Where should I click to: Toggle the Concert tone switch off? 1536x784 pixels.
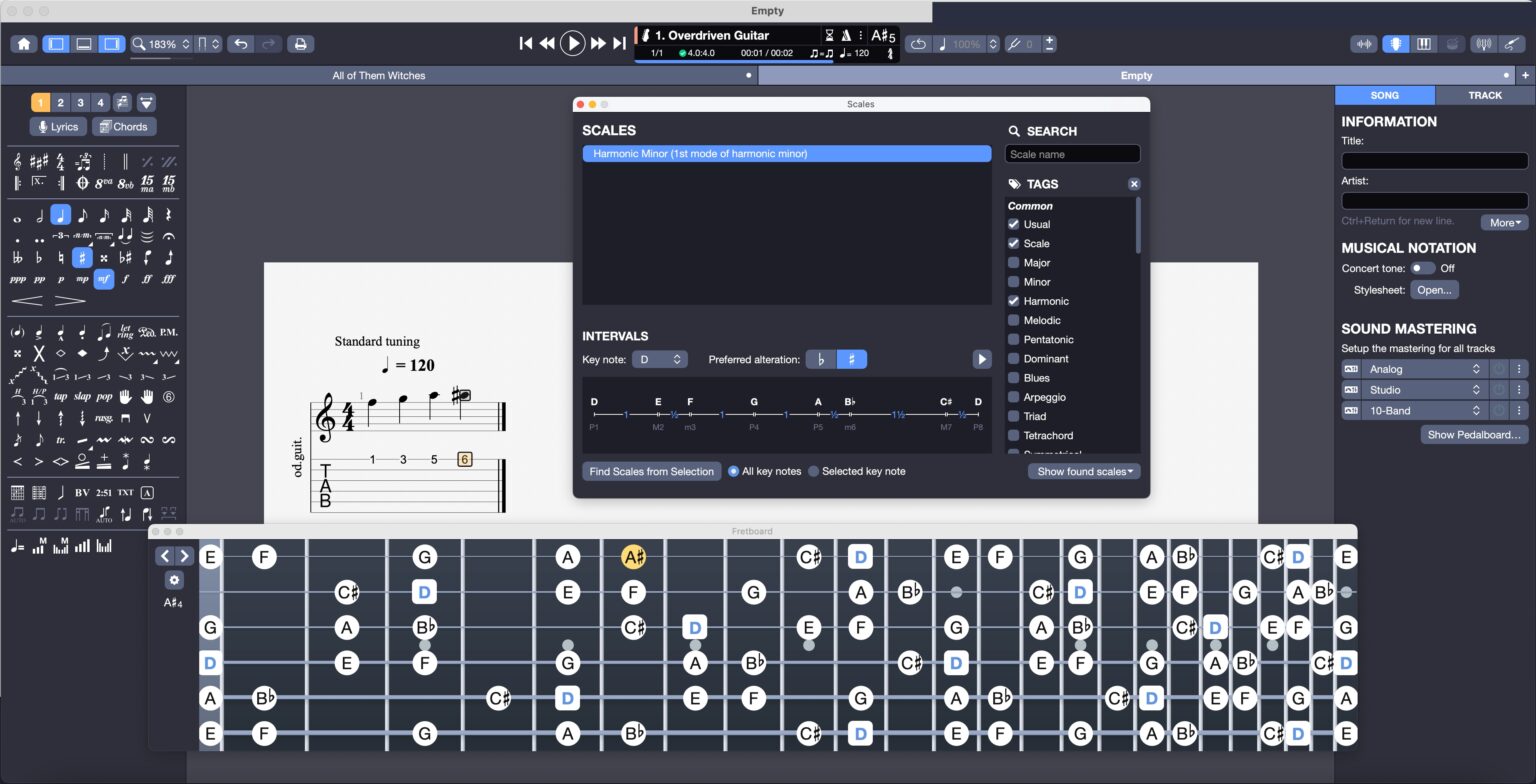[x=1423, y=268]
